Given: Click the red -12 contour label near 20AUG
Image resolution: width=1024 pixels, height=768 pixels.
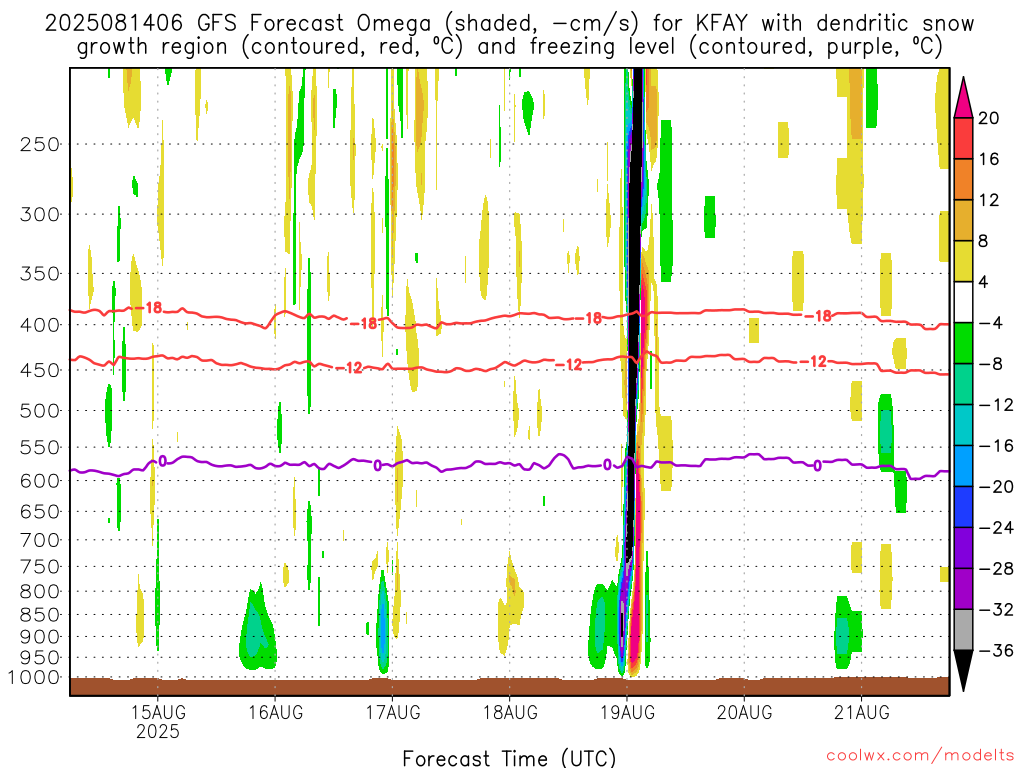Looking at the screenshot, I should click(814, 361).
